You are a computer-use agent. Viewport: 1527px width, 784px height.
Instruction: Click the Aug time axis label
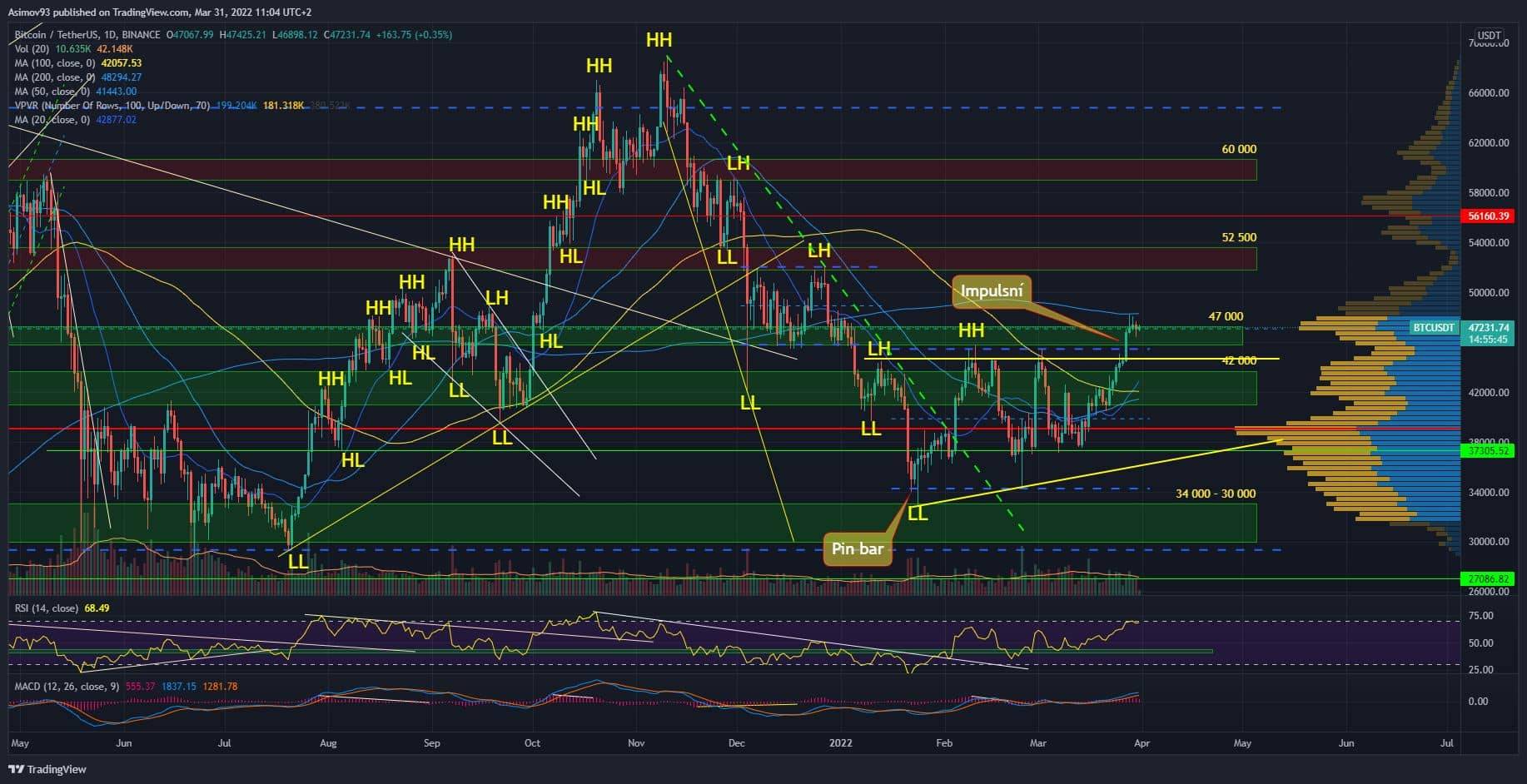click(x=328, y=743)
